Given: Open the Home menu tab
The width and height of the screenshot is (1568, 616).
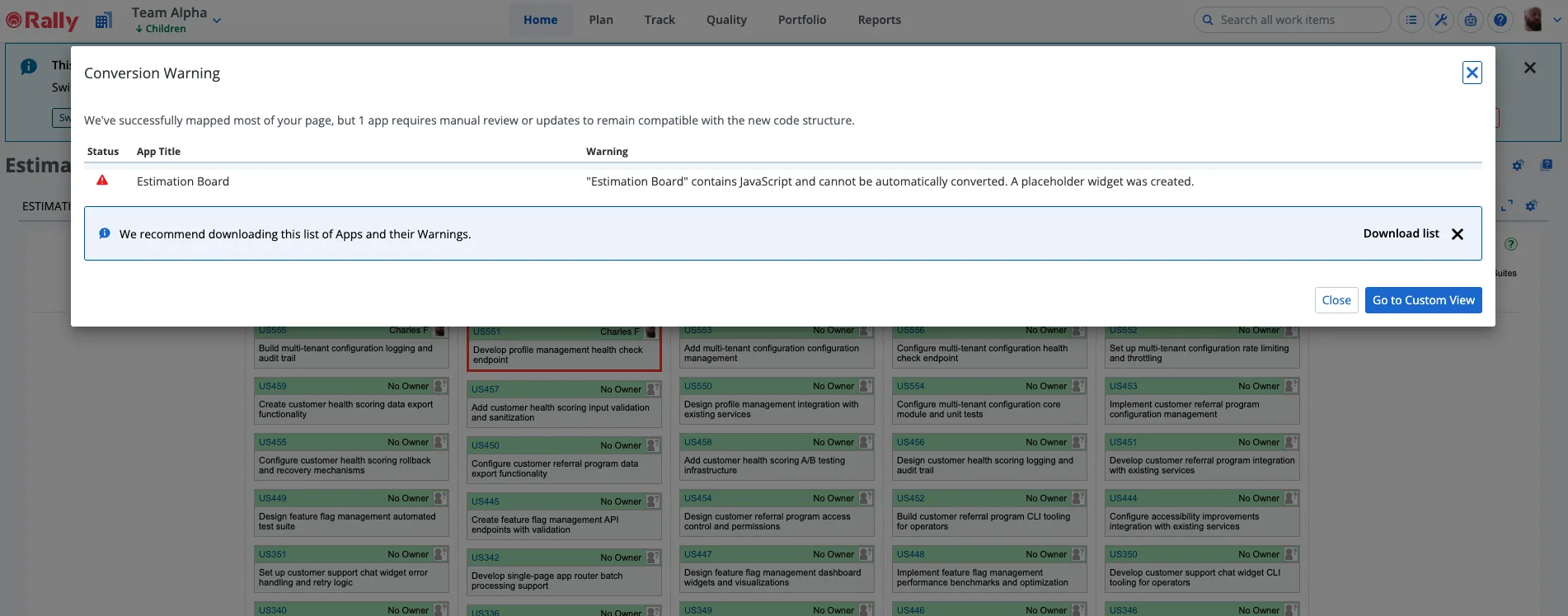Looking at the screenshot, I should [540, 20].
